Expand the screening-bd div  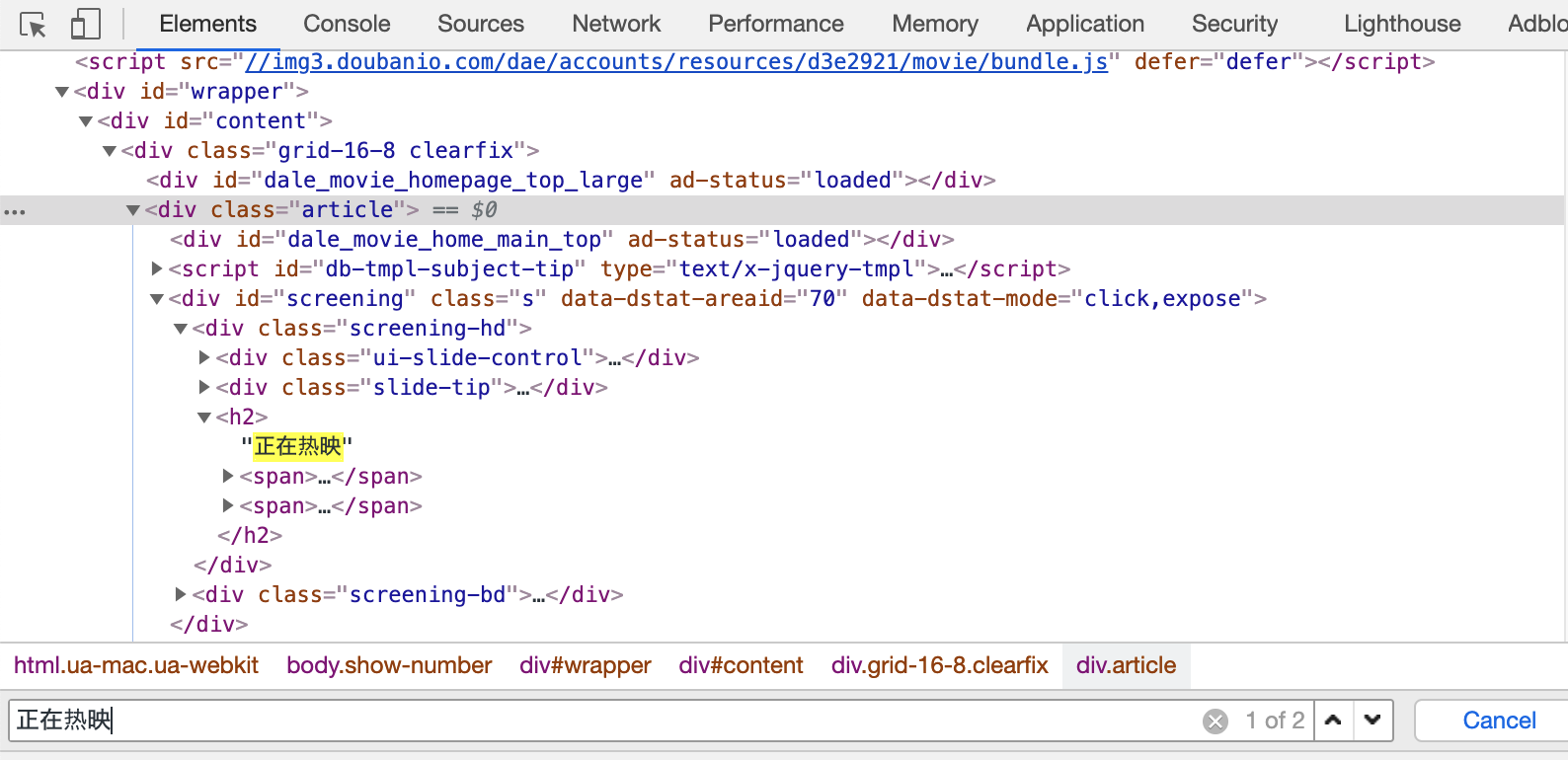(181, 594)
